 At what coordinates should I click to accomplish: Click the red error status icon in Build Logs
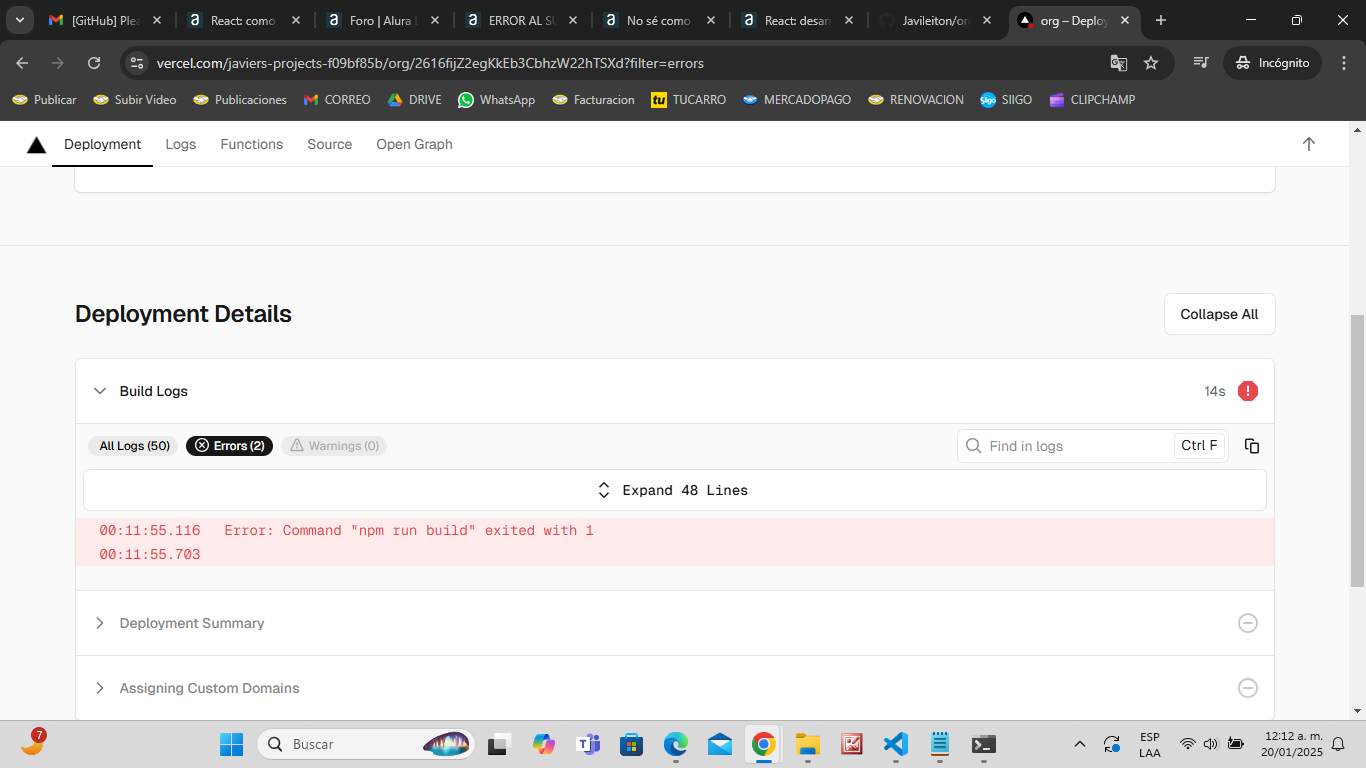(x=1247, y=391)
